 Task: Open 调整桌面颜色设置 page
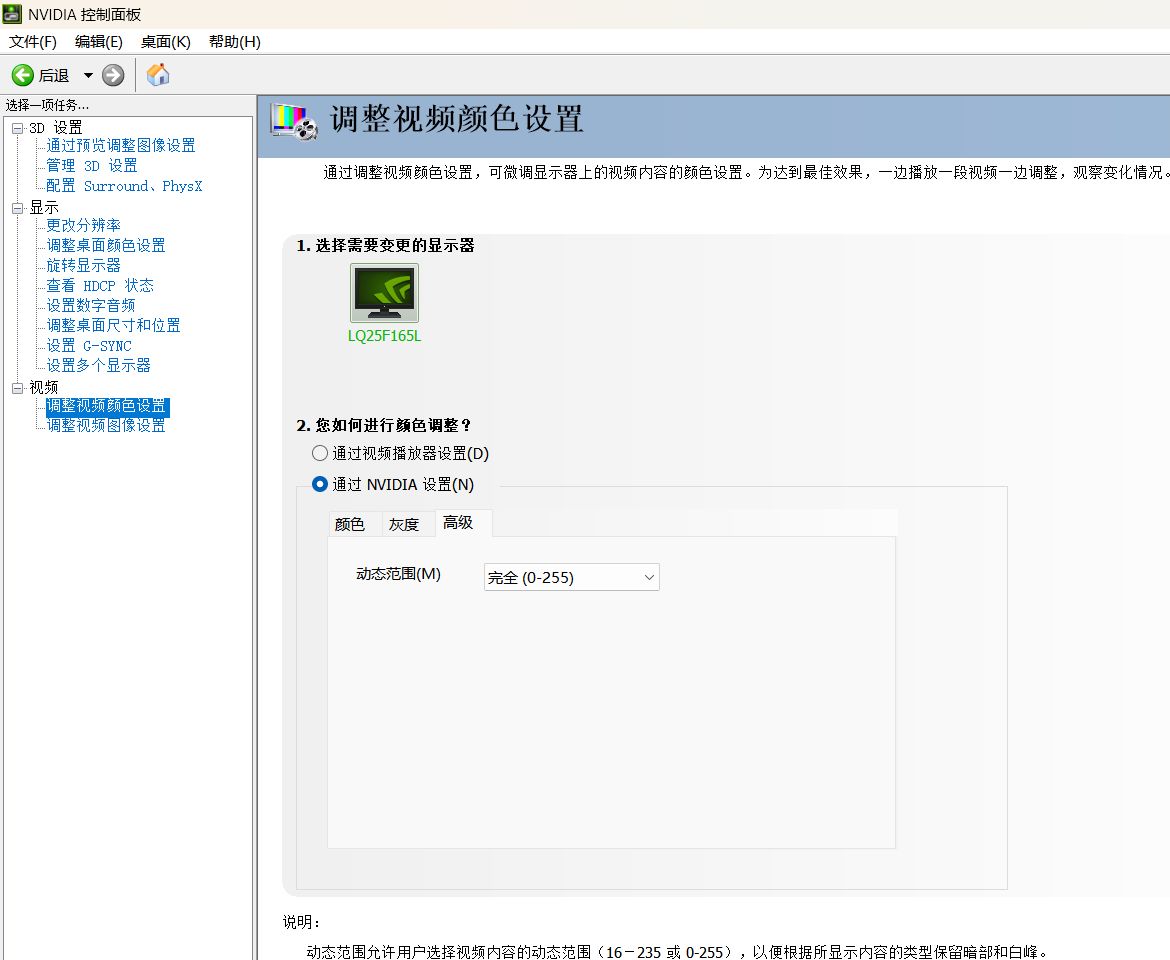coord(106,245)
